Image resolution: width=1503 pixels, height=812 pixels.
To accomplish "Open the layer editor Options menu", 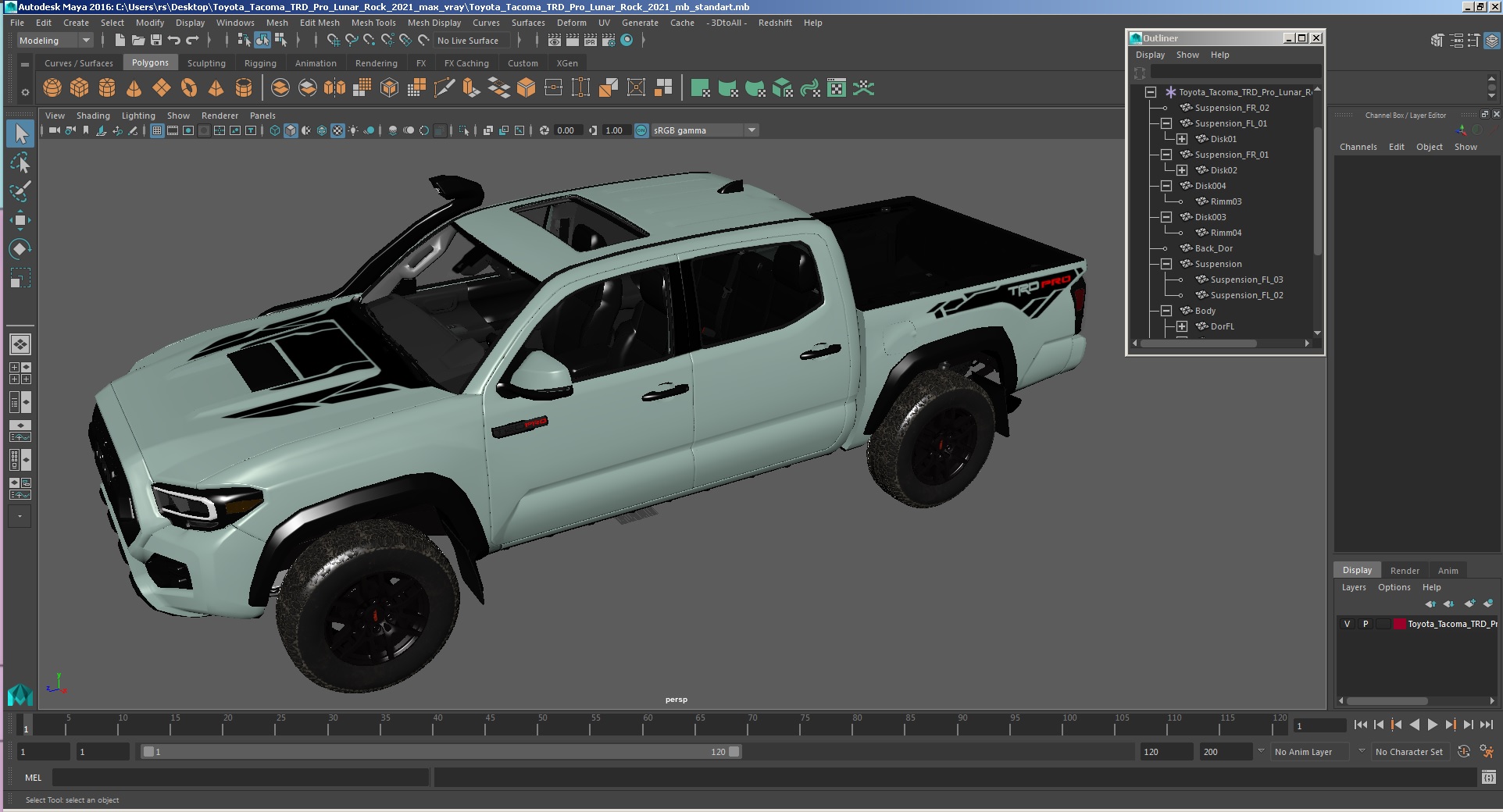I will 1394,587.
